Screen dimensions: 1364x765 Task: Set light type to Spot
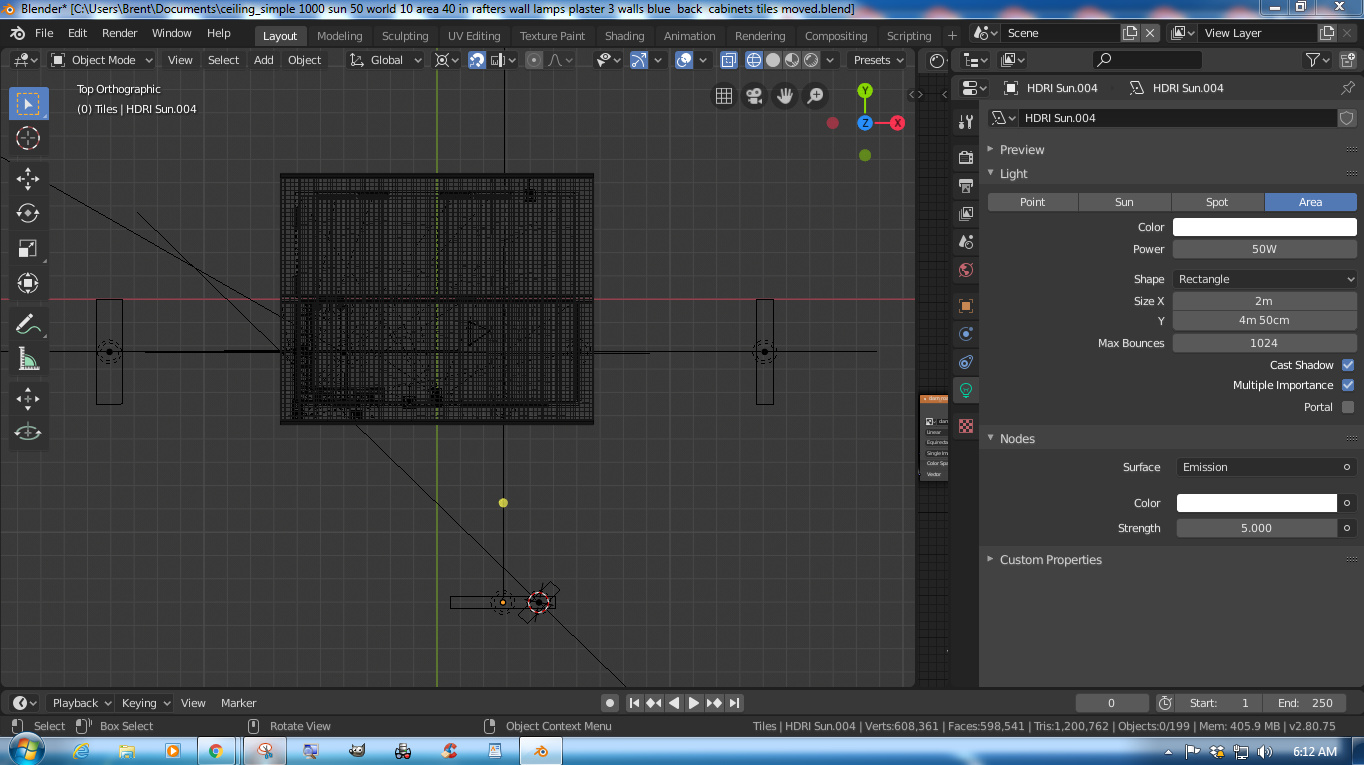[x=1217, y=202]
